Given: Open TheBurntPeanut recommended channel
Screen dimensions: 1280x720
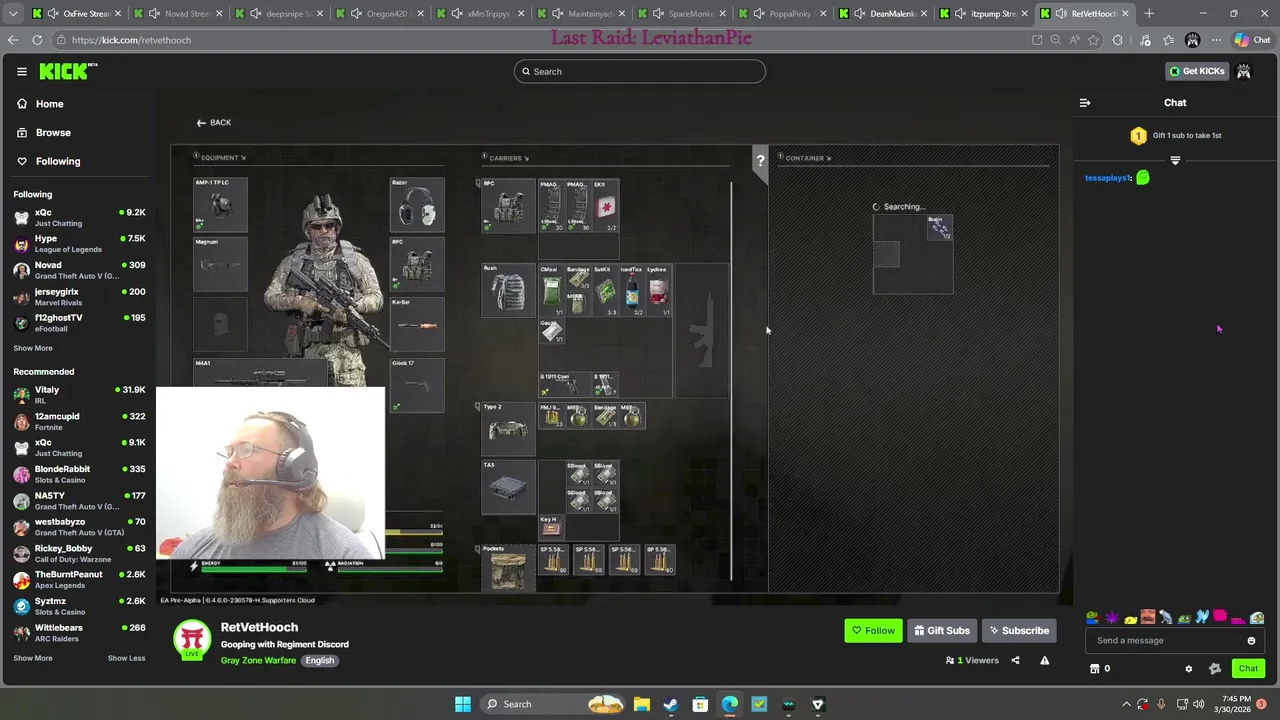Looking at the screenshot, I should click(x=79, y=579).
